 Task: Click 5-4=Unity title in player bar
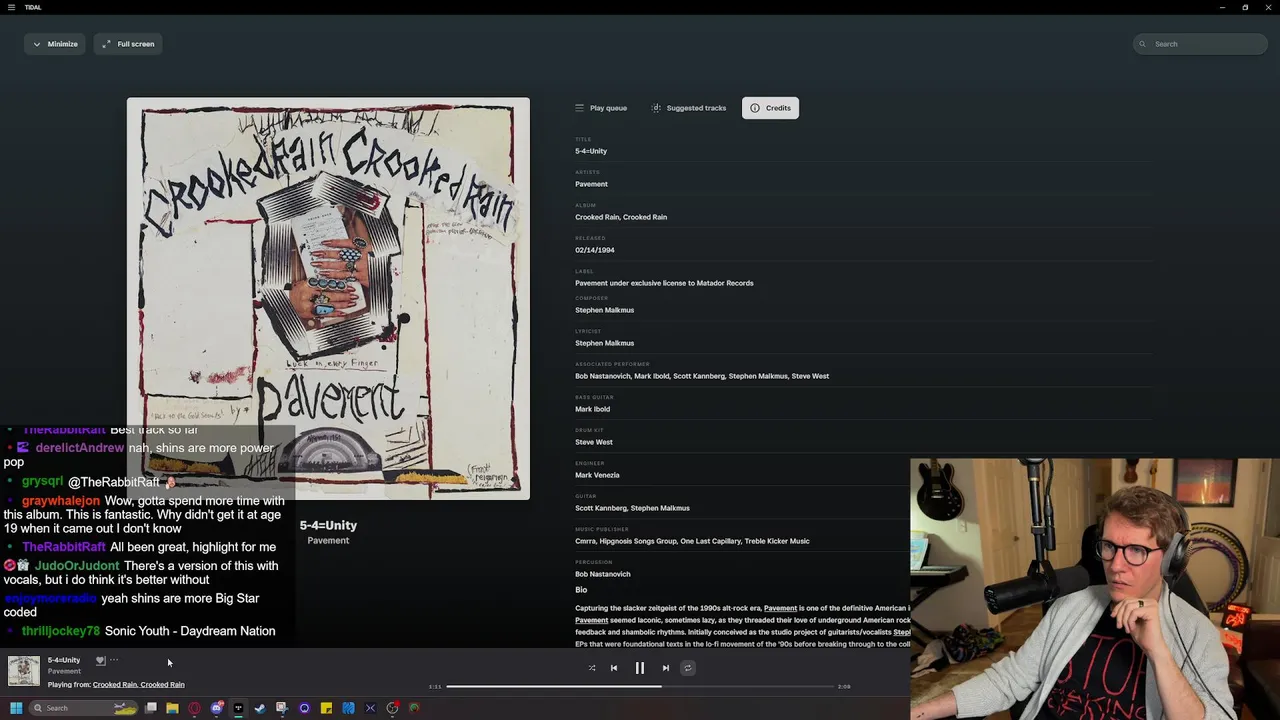click(64, 660)
